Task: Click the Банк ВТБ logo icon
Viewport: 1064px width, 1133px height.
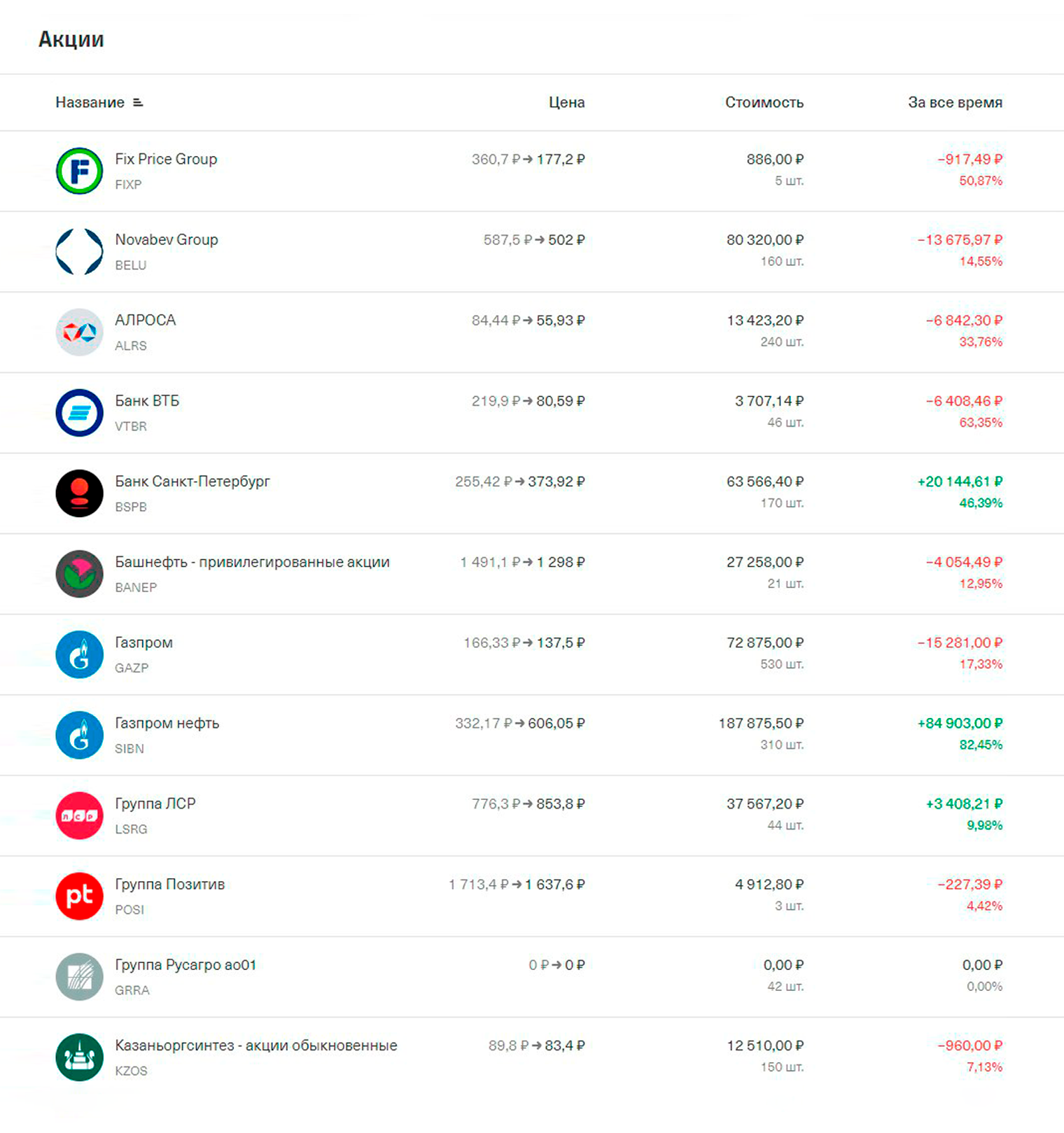Action: coord(79,412)
